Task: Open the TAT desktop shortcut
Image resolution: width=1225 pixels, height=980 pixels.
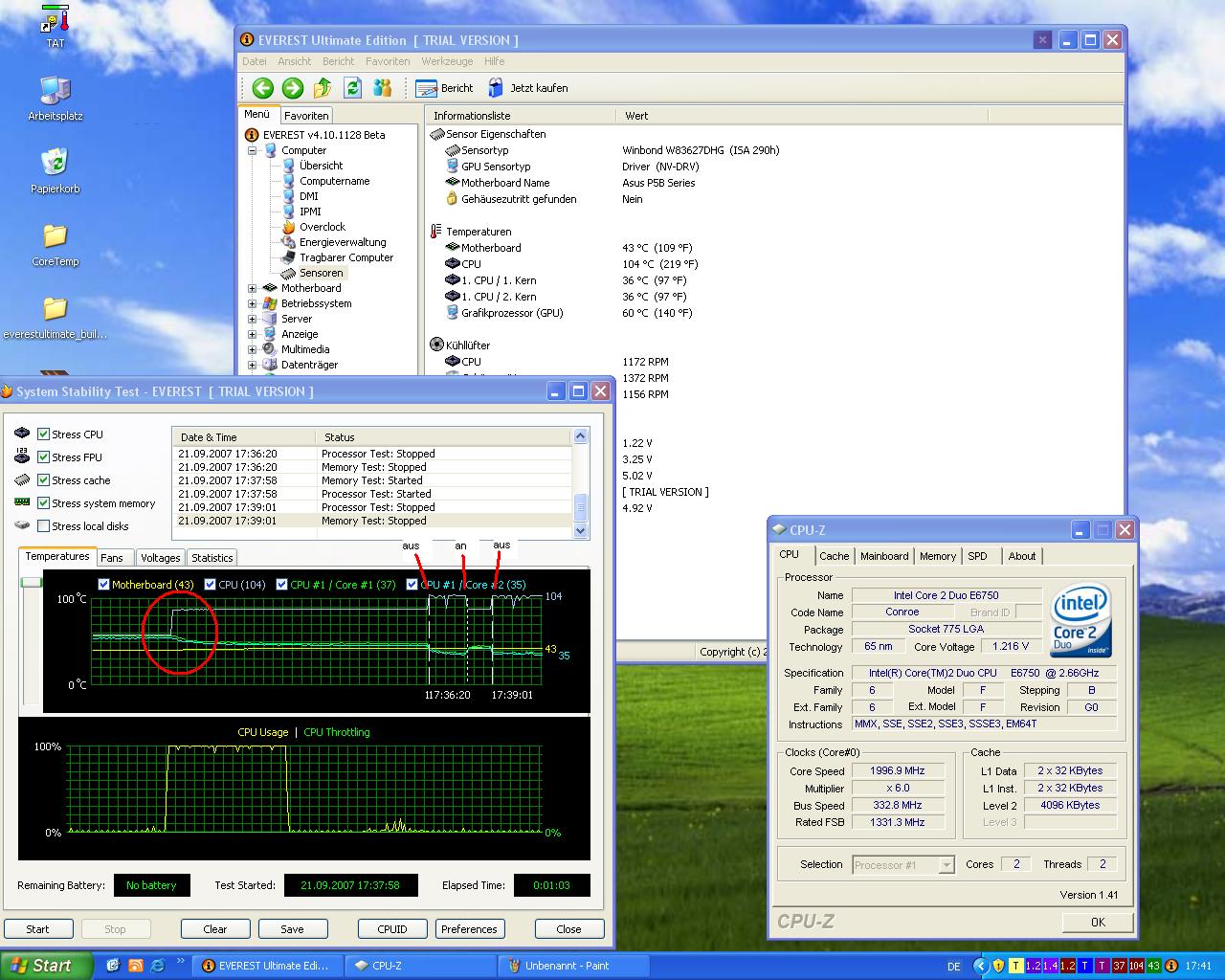Action: pos(56,26)
